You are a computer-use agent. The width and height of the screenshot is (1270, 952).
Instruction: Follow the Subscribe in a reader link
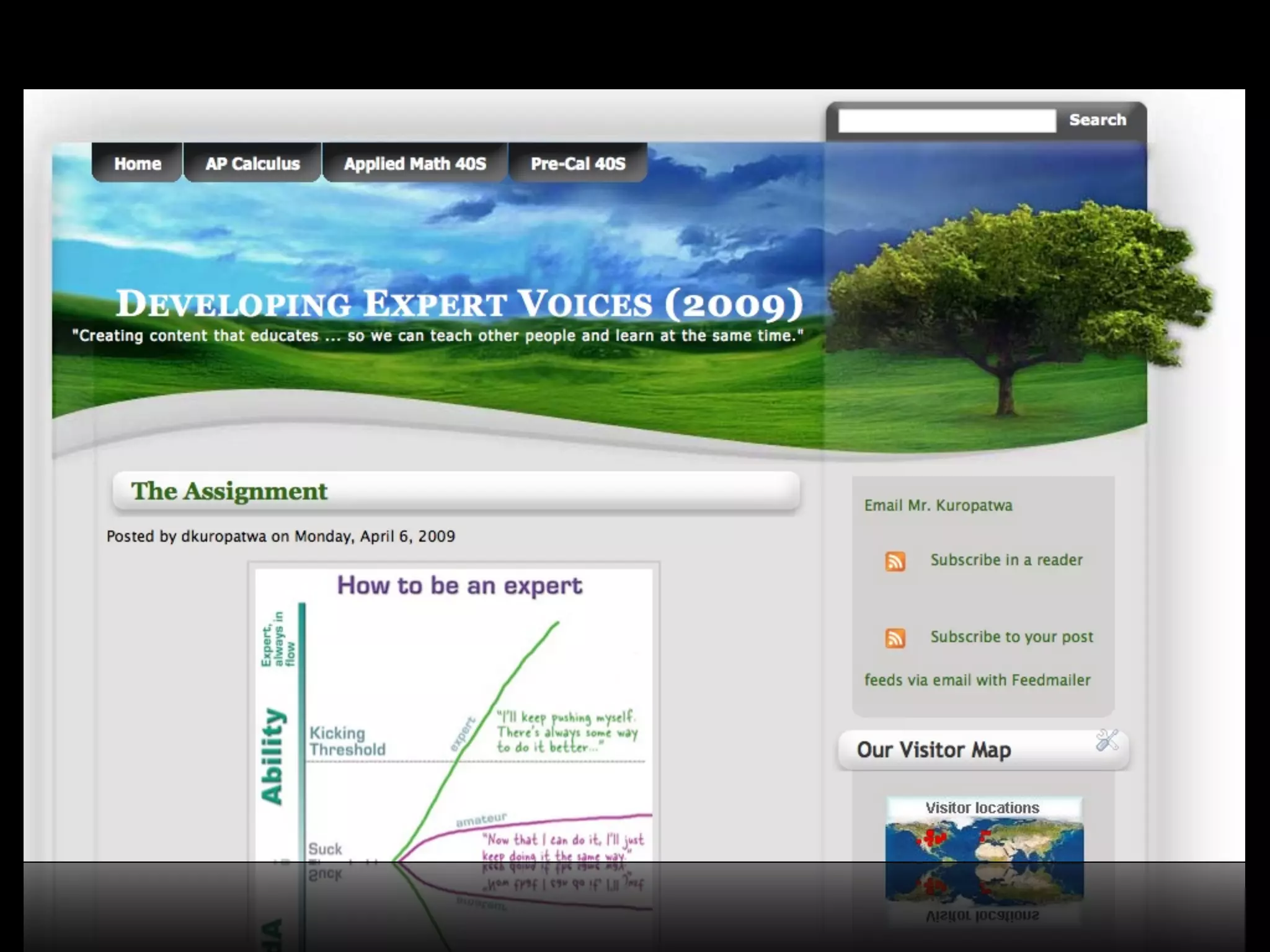click(x=1006, y=560)
